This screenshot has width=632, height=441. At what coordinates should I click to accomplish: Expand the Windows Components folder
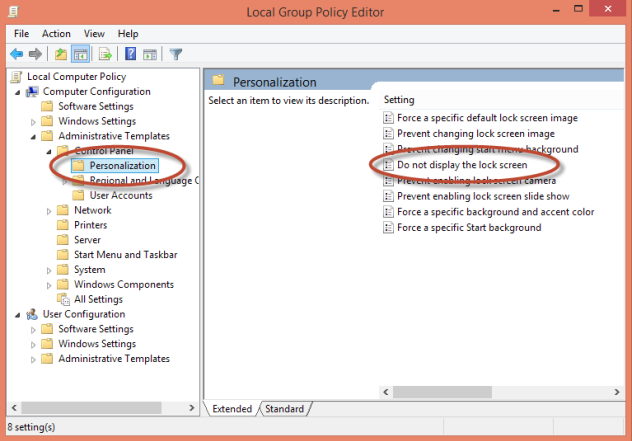(49, 285)
